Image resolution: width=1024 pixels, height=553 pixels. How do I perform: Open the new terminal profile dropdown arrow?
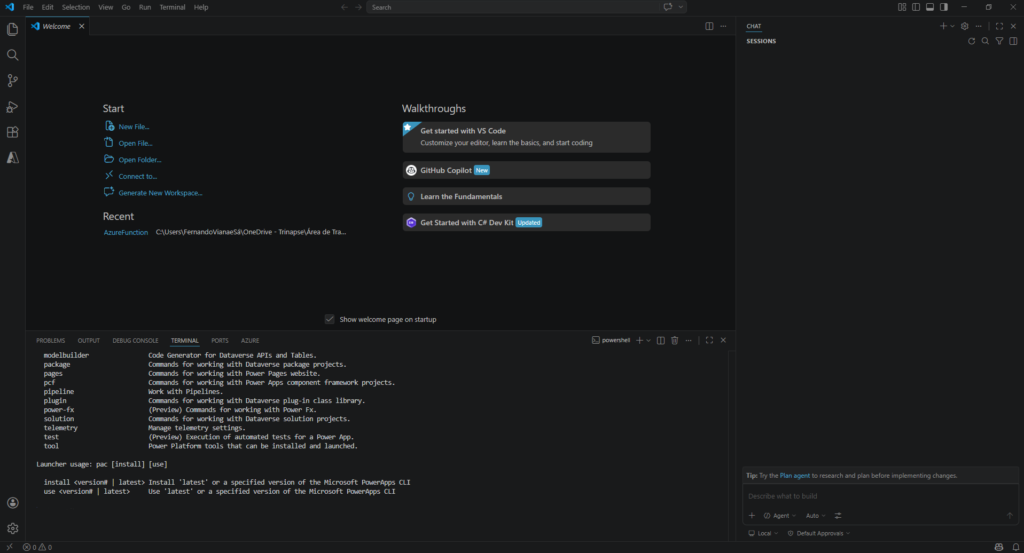[x=648, y=340]
